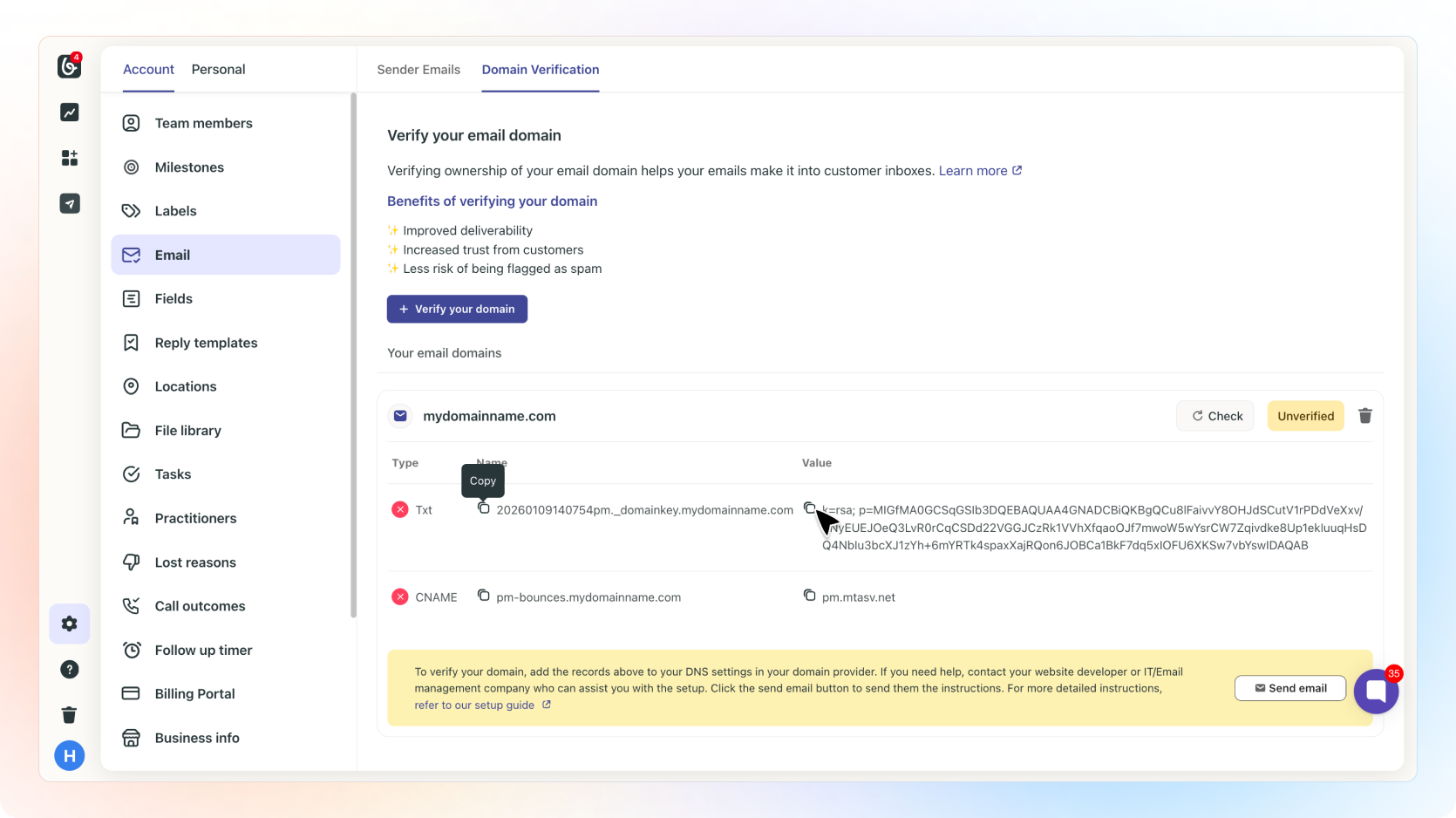Click the envelope icon beside mydomainname.com

tap(400, 416)
